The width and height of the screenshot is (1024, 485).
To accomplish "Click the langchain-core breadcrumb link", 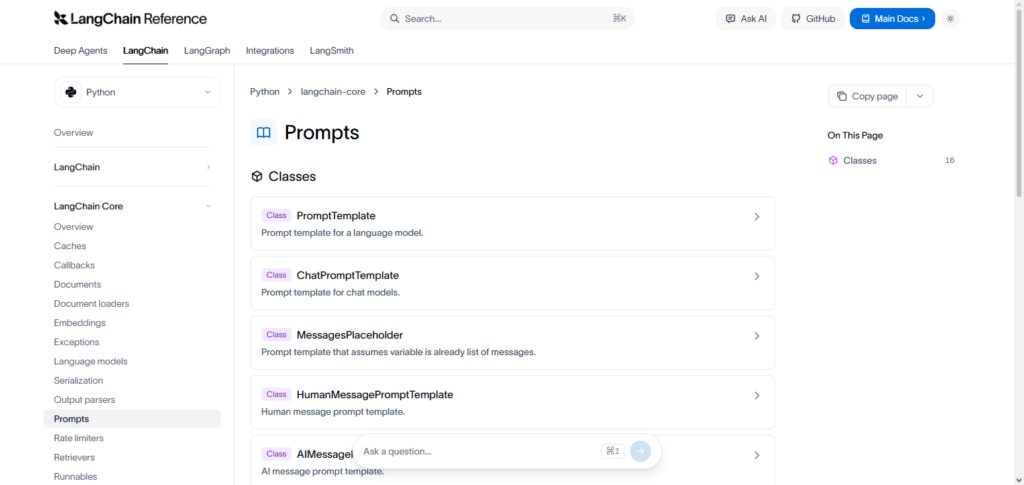I will coord(332,92).
